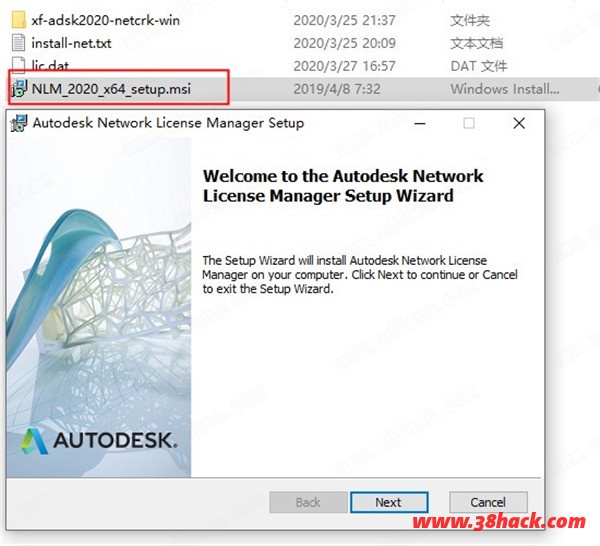Click the NLM_2020_x64_setup.msi installer icon
Image resolution: width=600 pixels, height=546 pixels.
pos(19,89)
